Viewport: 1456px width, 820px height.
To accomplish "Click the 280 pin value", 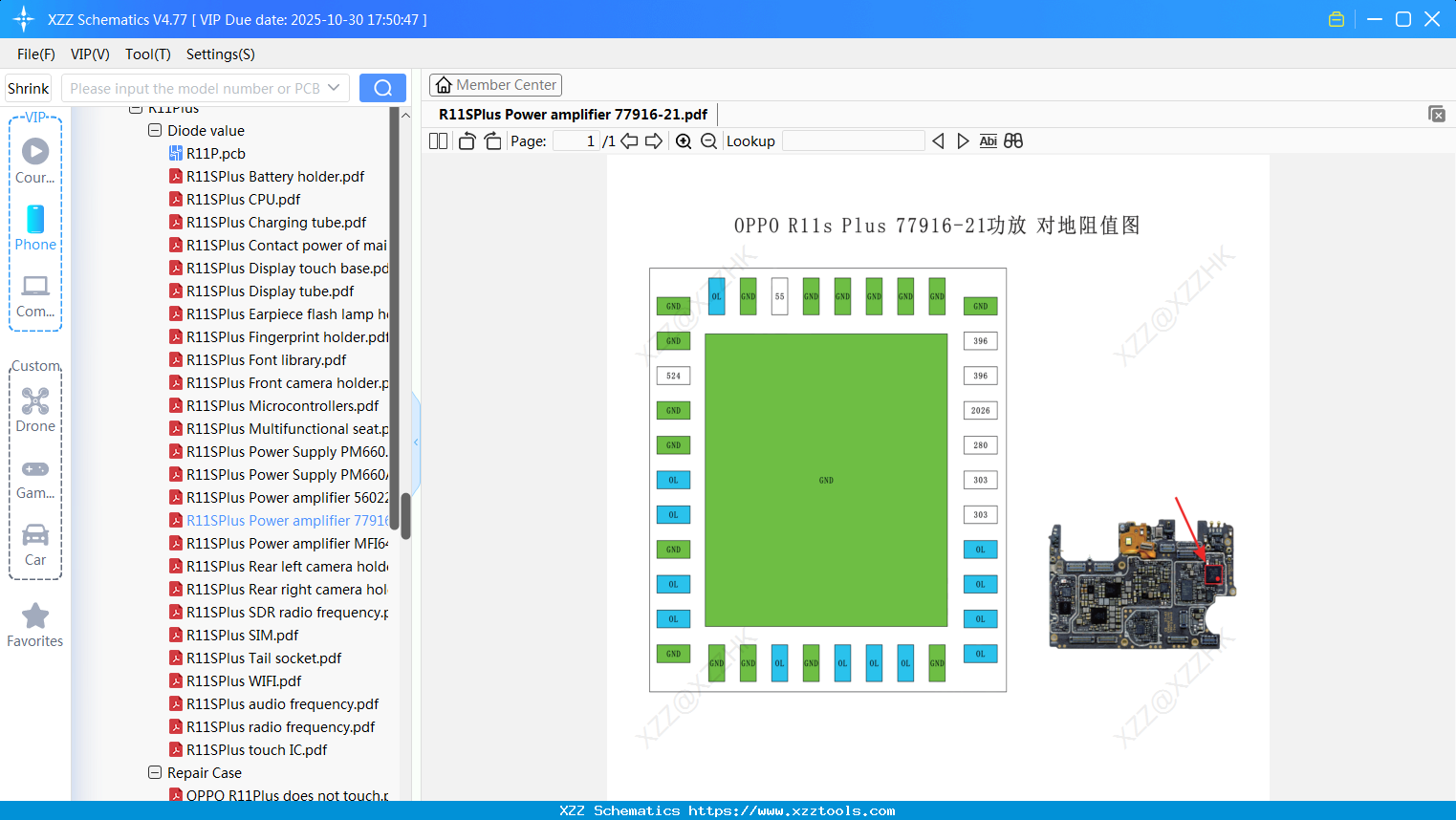I will (980, 445).
